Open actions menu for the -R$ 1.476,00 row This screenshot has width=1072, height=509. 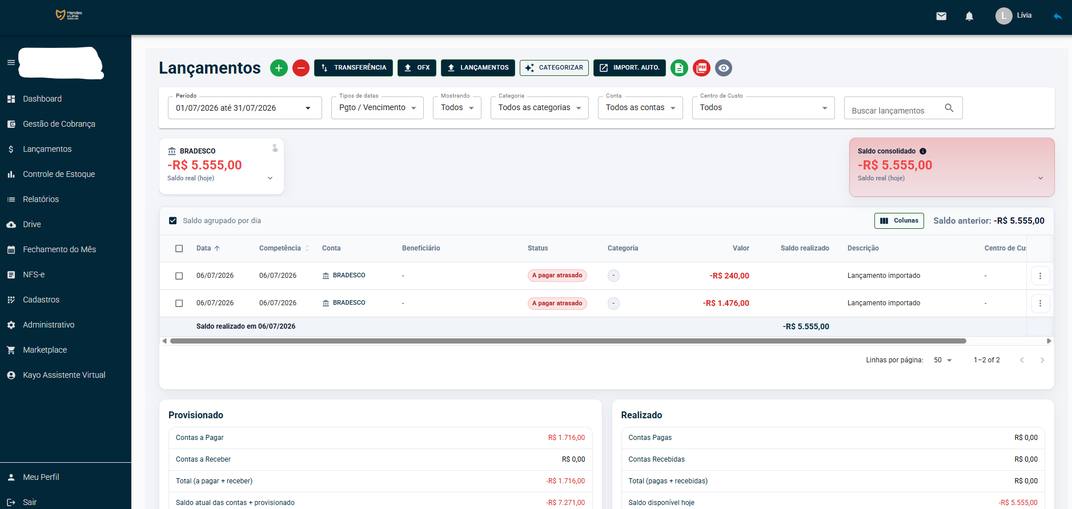1040,303
